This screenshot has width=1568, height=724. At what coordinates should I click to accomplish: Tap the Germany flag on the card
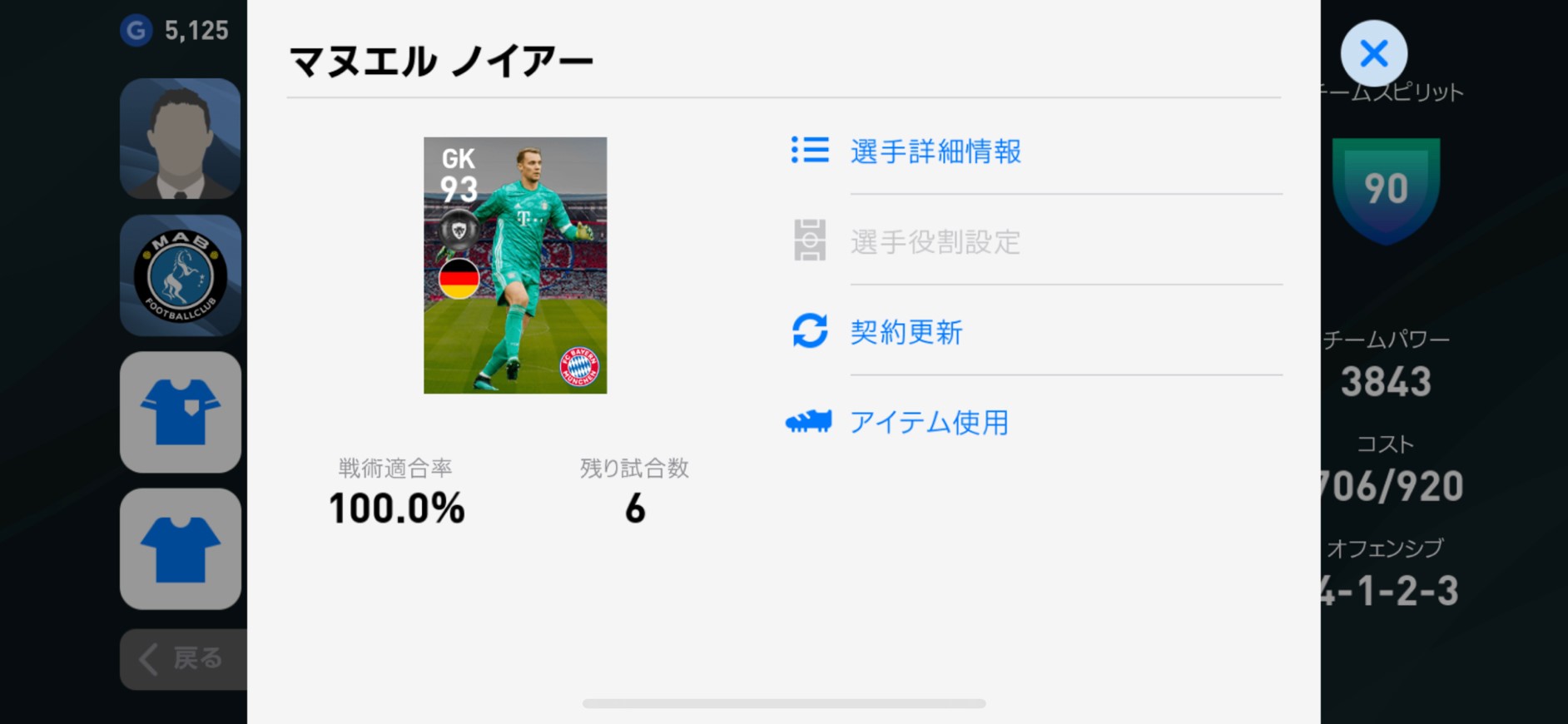[x=459, y=279]
